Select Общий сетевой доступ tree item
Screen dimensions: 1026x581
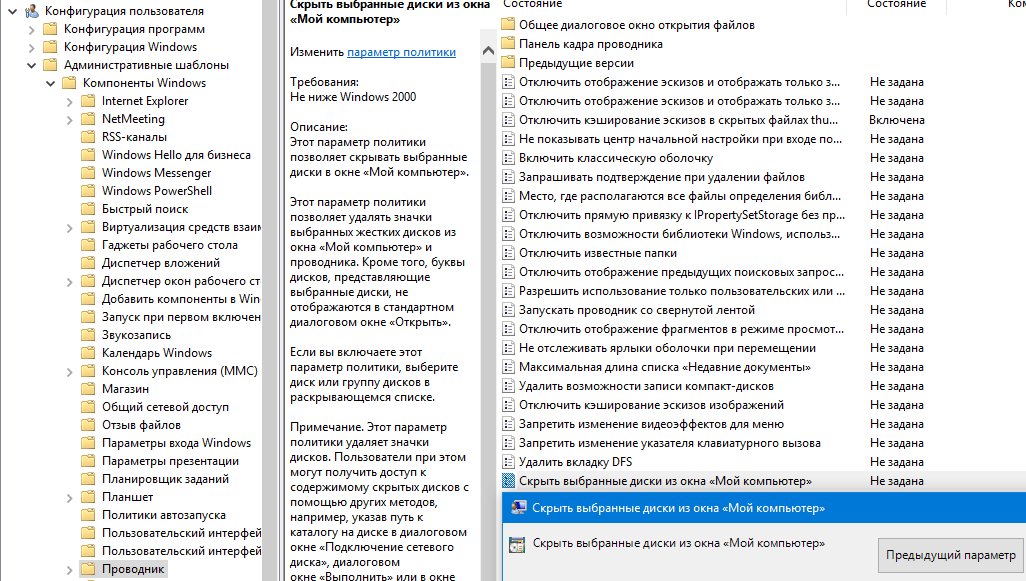165,407
